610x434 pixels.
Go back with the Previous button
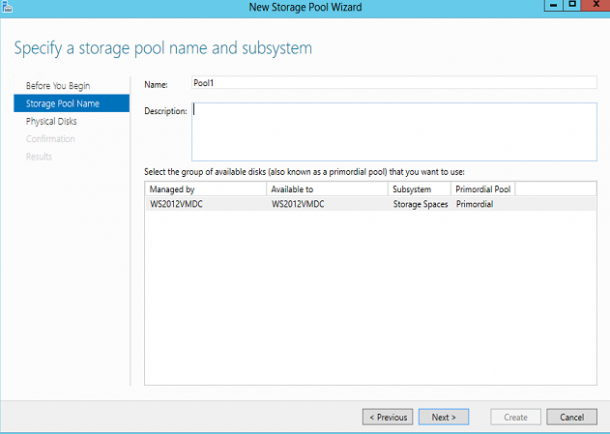point(387,417)
